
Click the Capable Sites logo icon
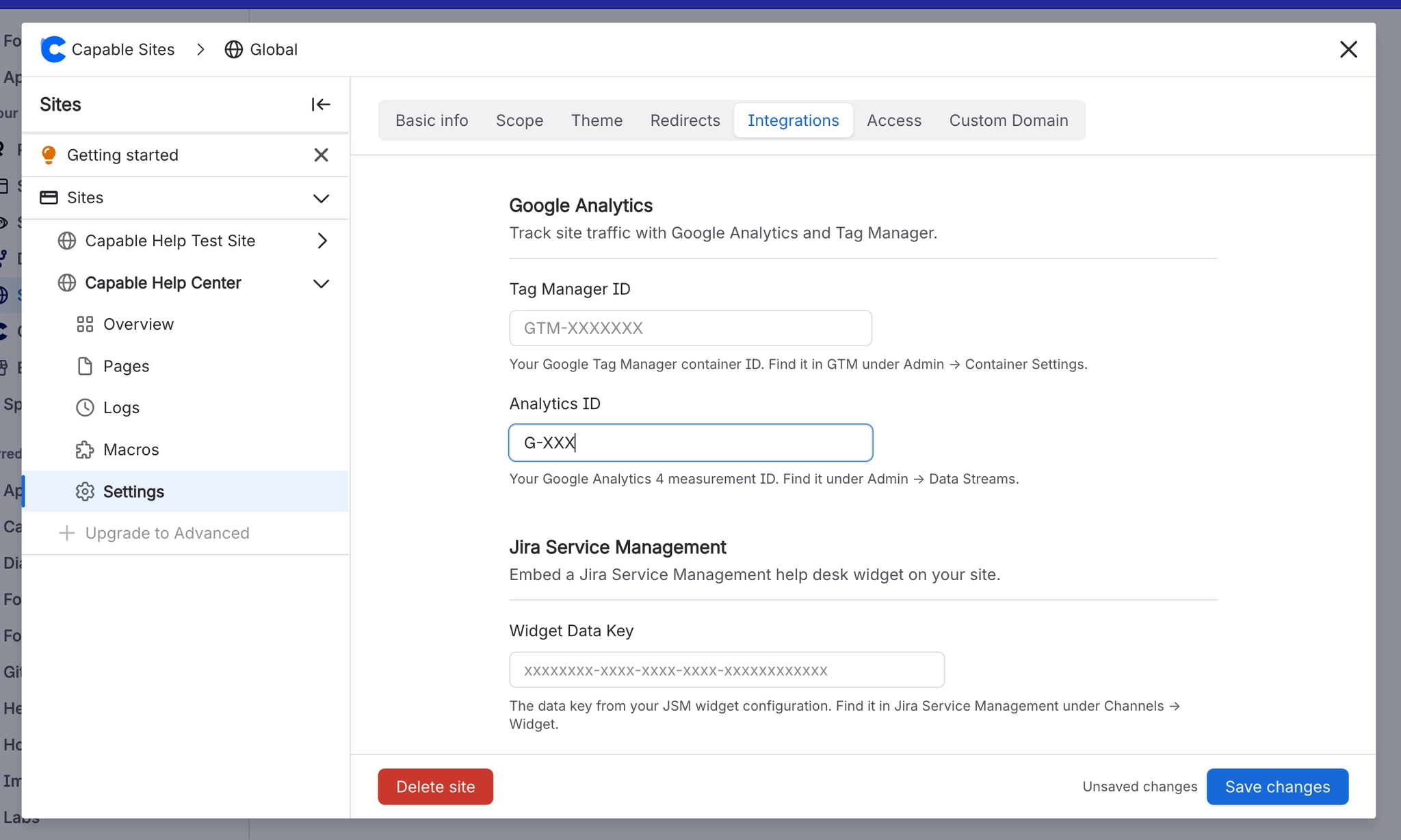[53, 49]
